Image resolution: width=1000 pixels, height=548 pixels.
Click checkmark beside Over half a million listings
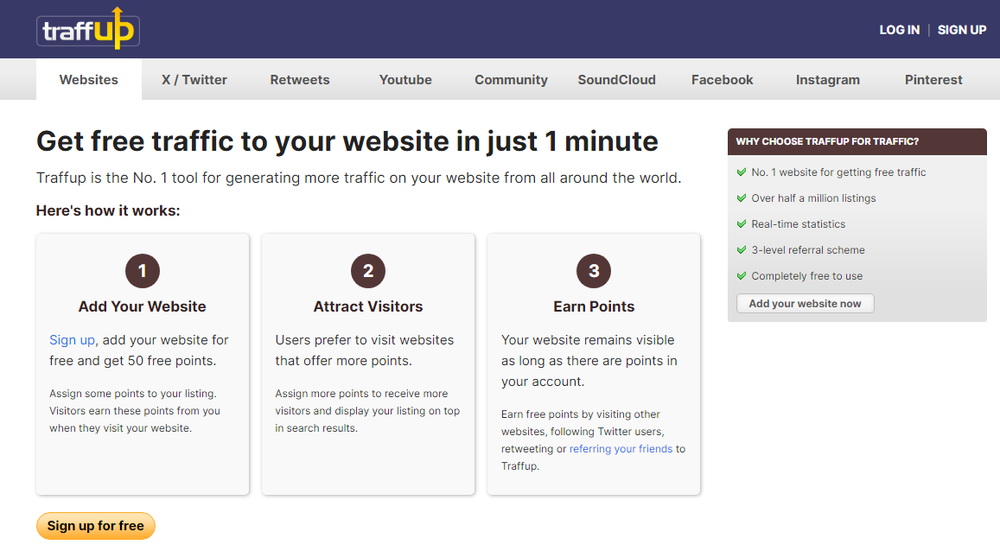pos(741,198)
